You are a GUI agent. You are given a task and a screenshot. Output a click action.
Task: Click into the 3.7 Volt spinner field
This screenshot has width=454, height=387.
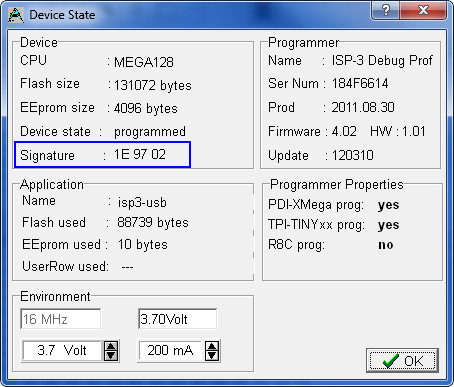(x=62, y=351)
